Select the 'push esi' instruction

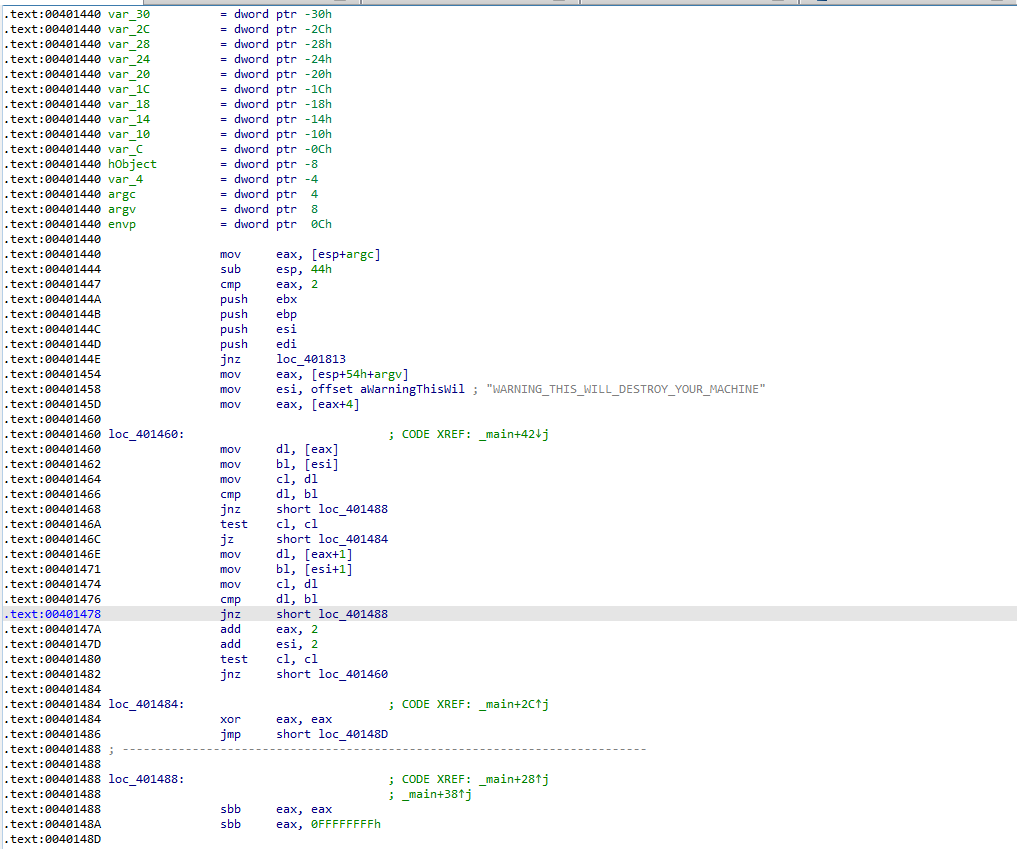tap(258, 329)
